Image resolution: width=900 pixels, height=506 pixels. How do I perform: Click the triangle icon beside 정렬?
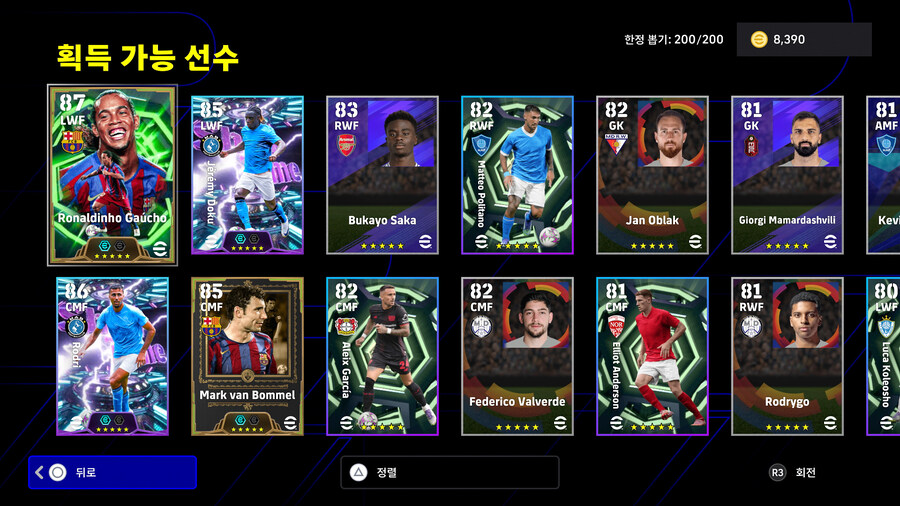(x=358, y=473)
